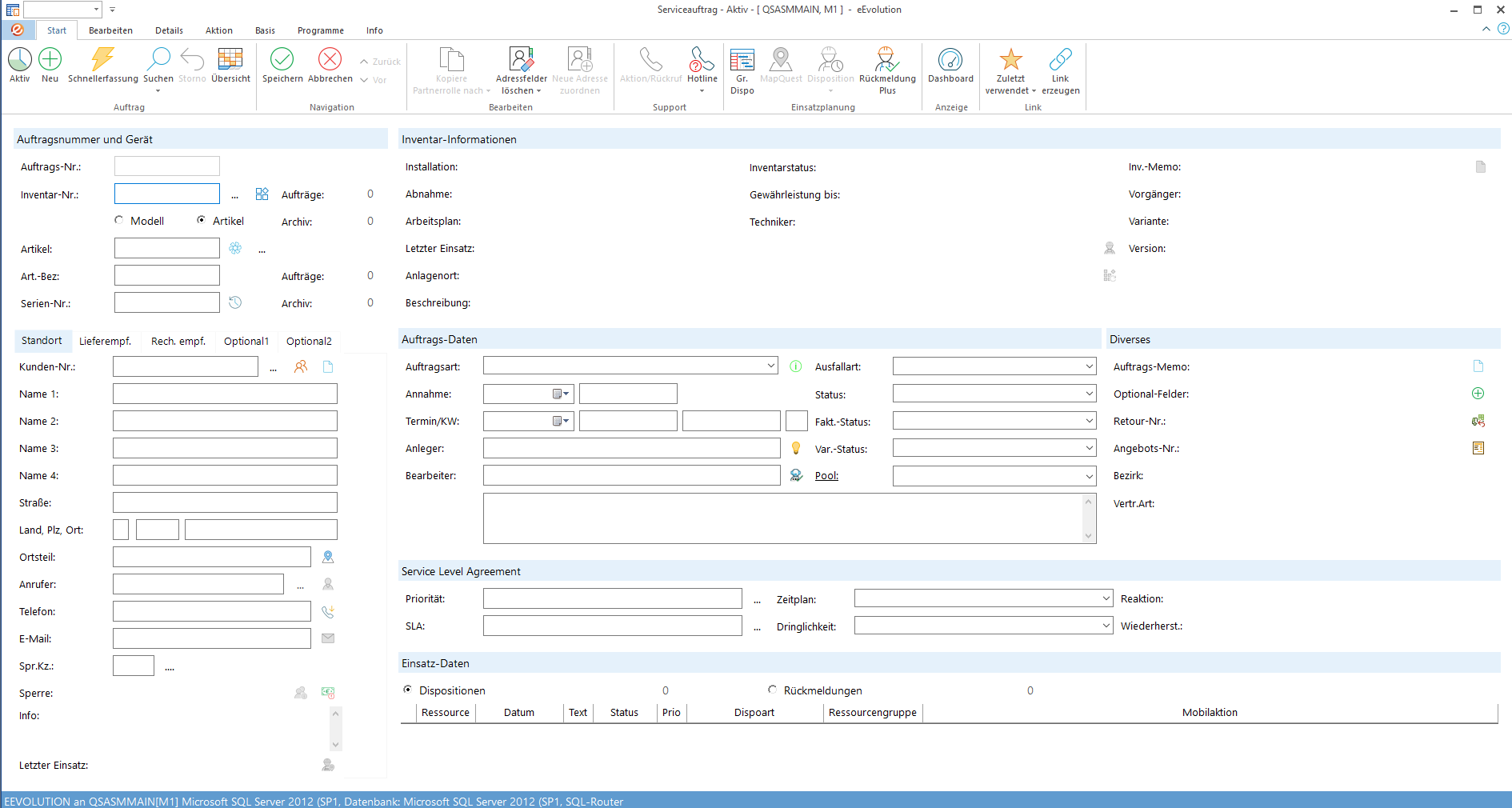Click green info icon next to Auftragsart

(796, 366)
